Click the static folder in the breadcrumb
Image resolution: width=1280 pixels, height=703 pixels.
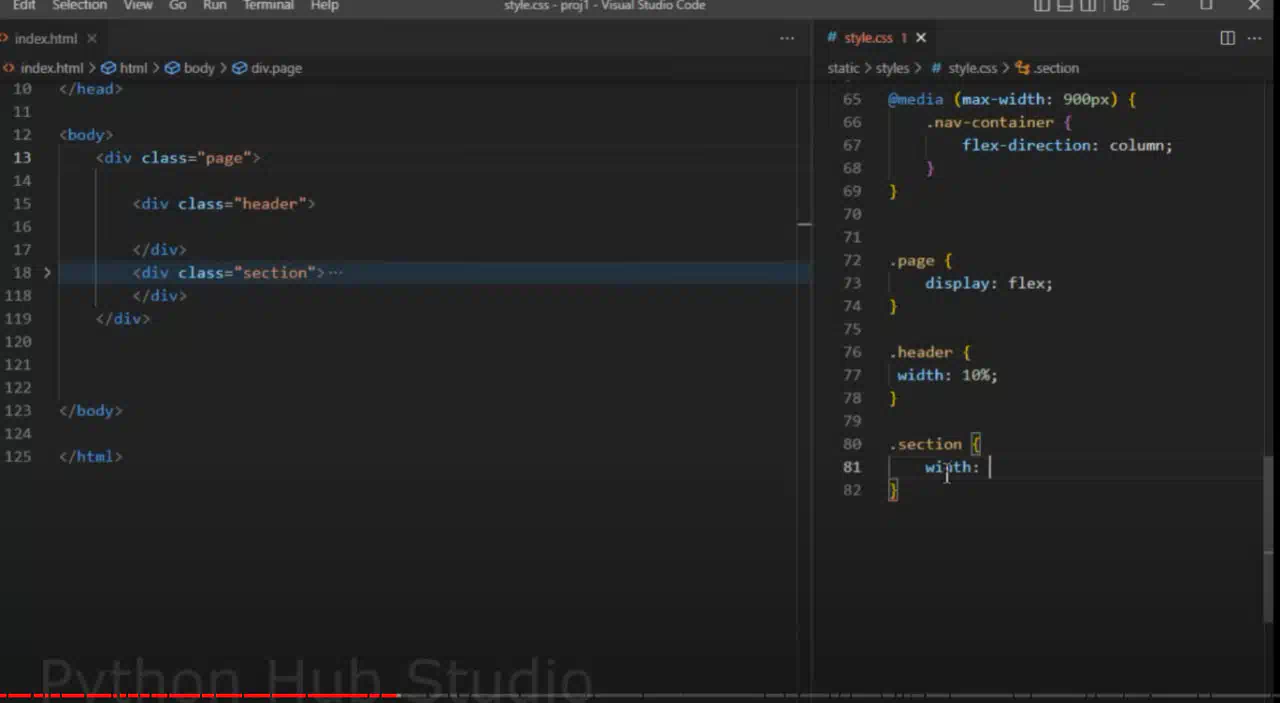843,68
